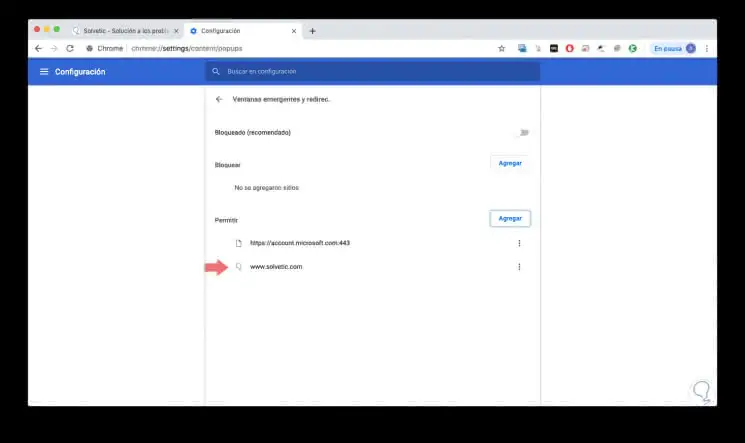The height and width of the screenshot is (443, 745).
Task: Open the hamburger menu beside Configuración
Action: pyautogui.click(x=44, y=72)
